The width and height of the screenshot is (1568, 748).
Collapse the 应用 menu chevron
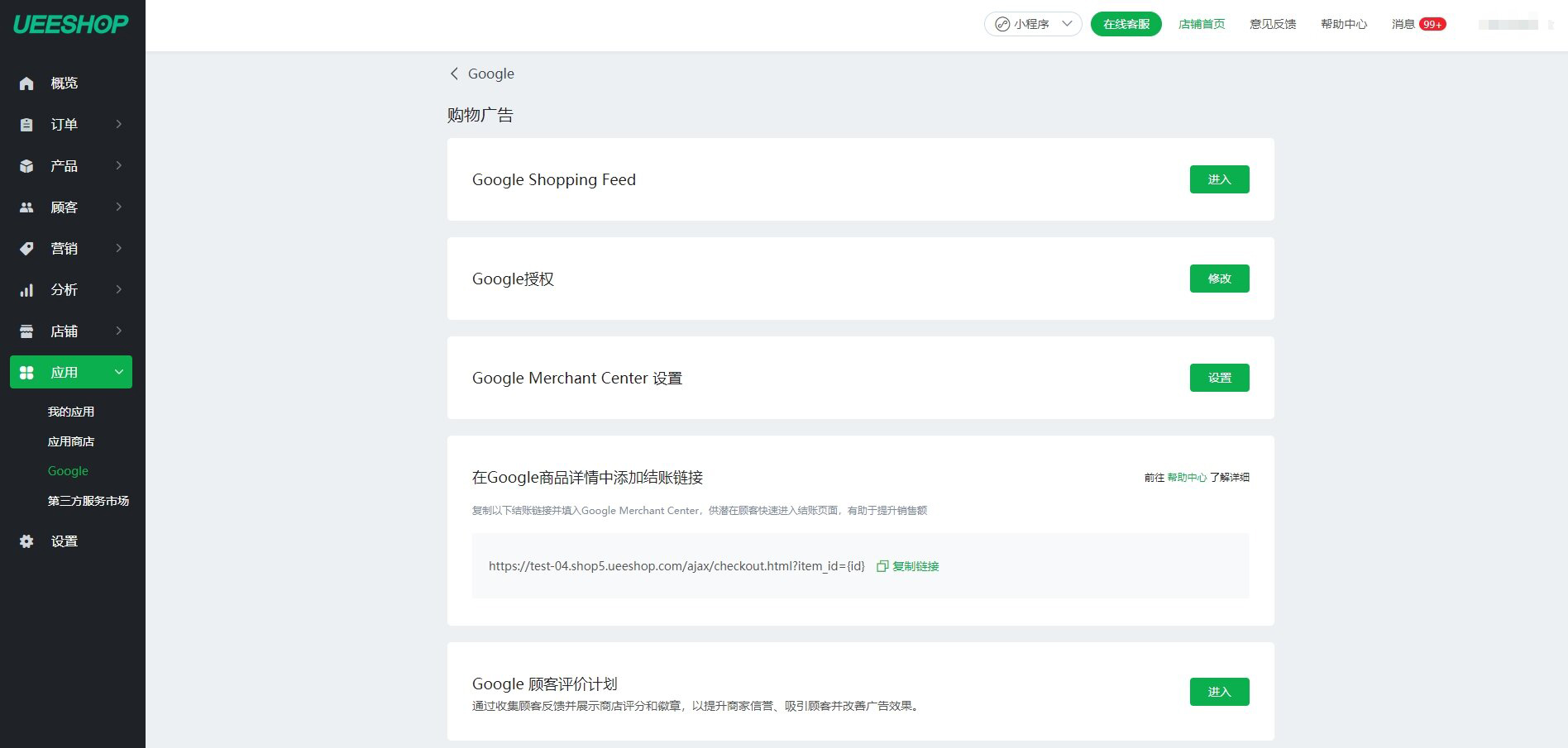(x=119, y=372)
